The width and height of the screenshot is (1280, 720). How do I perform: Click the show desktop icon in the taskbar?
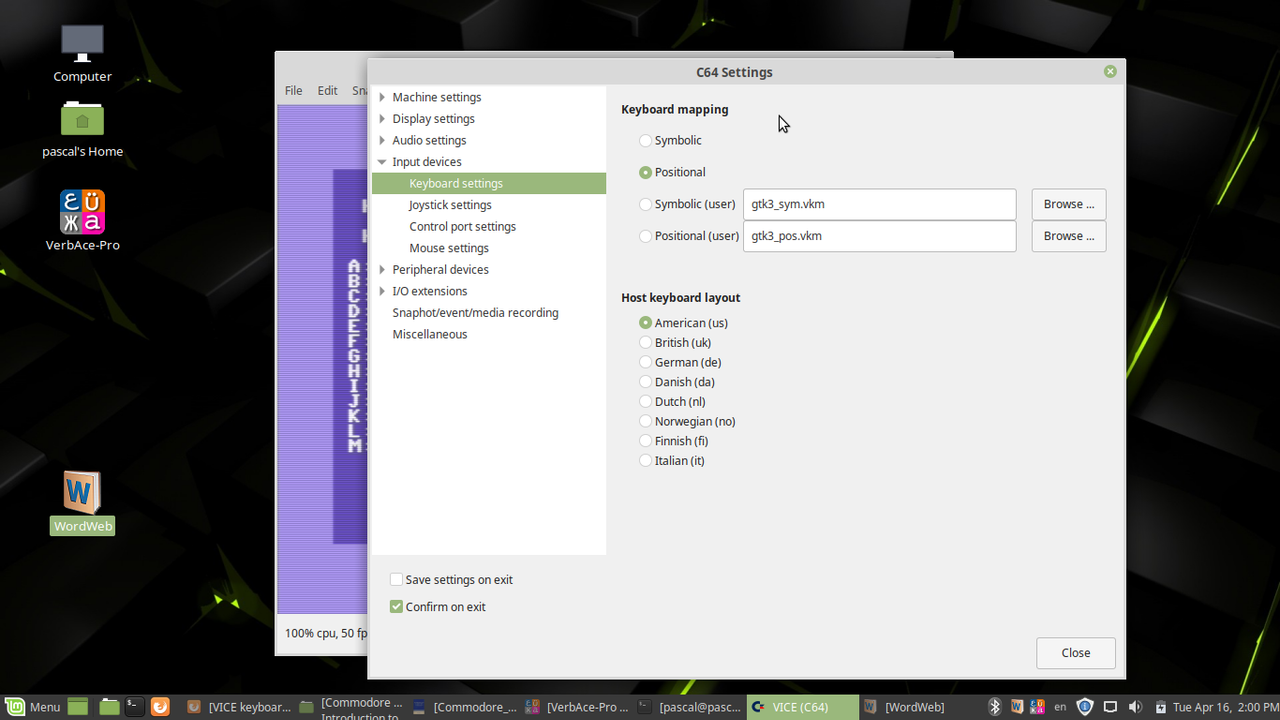78,707
